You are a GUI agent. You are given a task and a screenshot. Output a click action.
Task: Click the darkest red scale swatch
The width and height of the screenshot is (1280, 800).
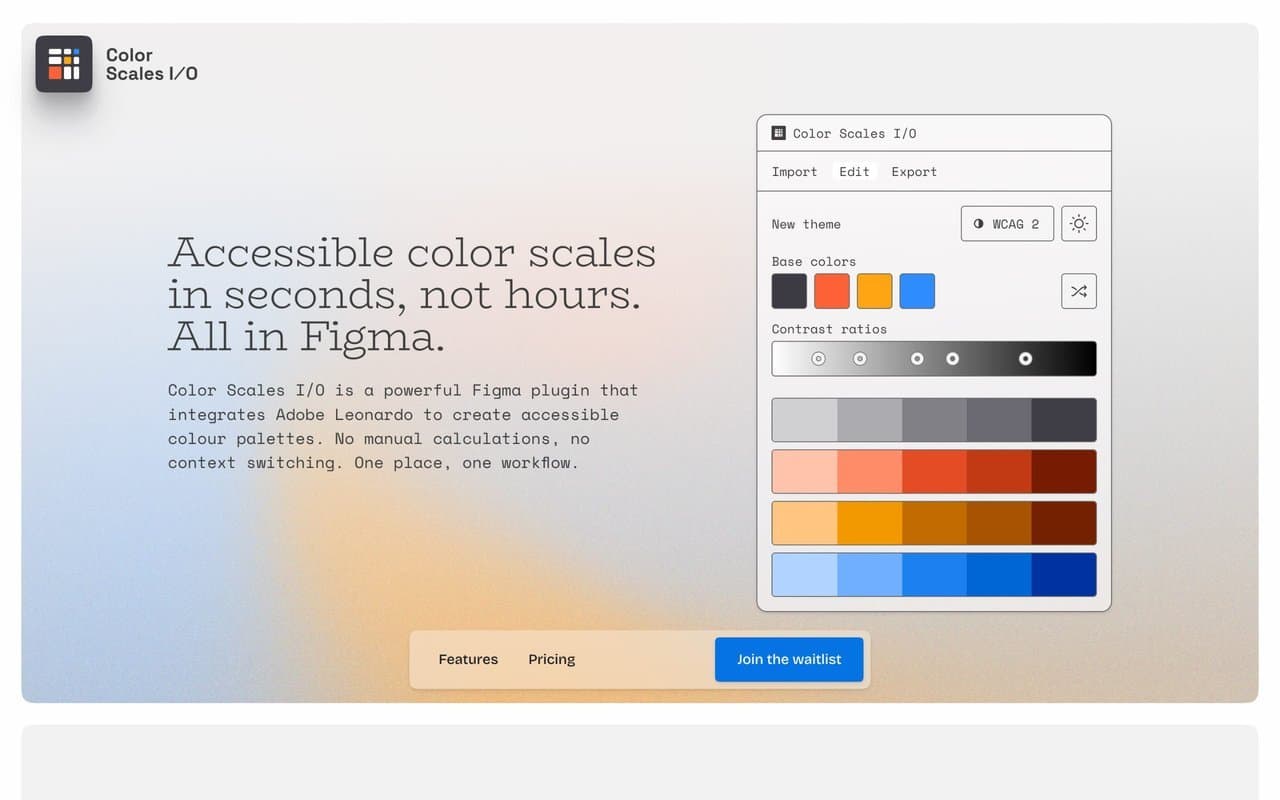pyautogui.click(x=1064, y=471)
